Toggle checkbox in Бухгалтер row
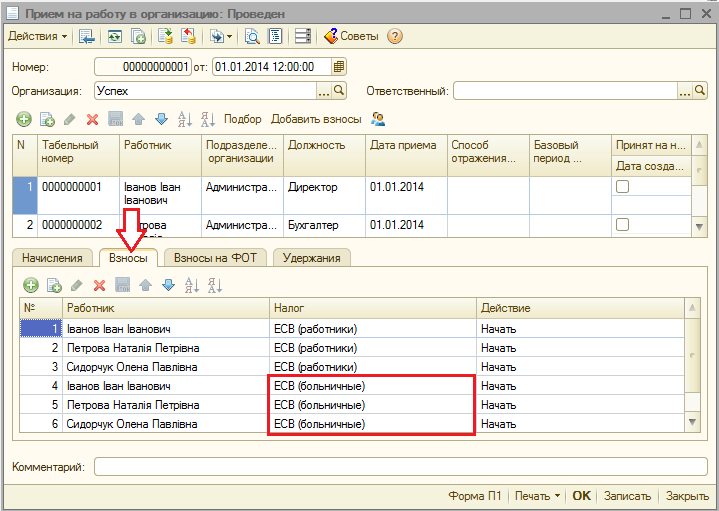Viewport: 719px width, 511px height. point(622,225)
